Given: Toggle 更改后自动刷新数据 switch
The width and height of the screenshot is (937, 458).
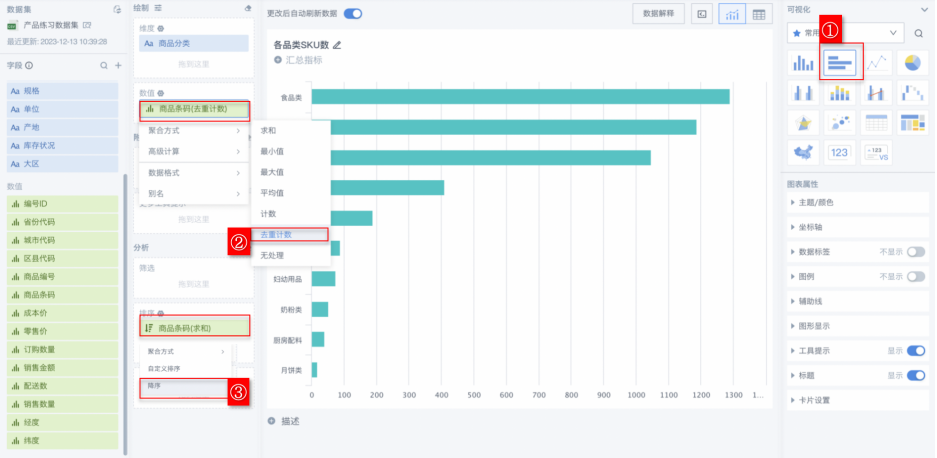Looking at the screenshot, I should pos(352,14).
